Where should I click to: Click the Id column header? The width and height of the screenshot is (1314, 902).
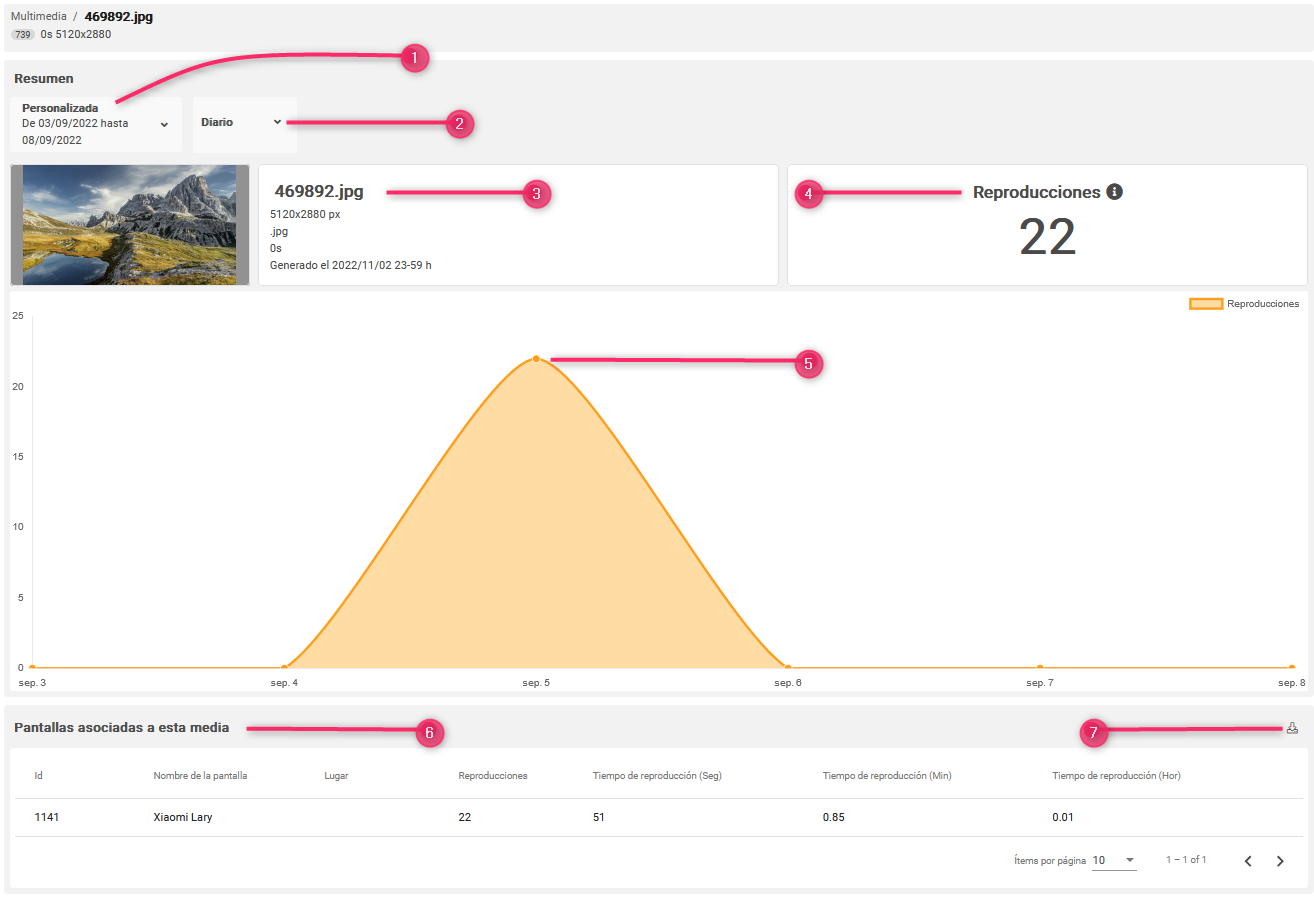coord(38,776)
